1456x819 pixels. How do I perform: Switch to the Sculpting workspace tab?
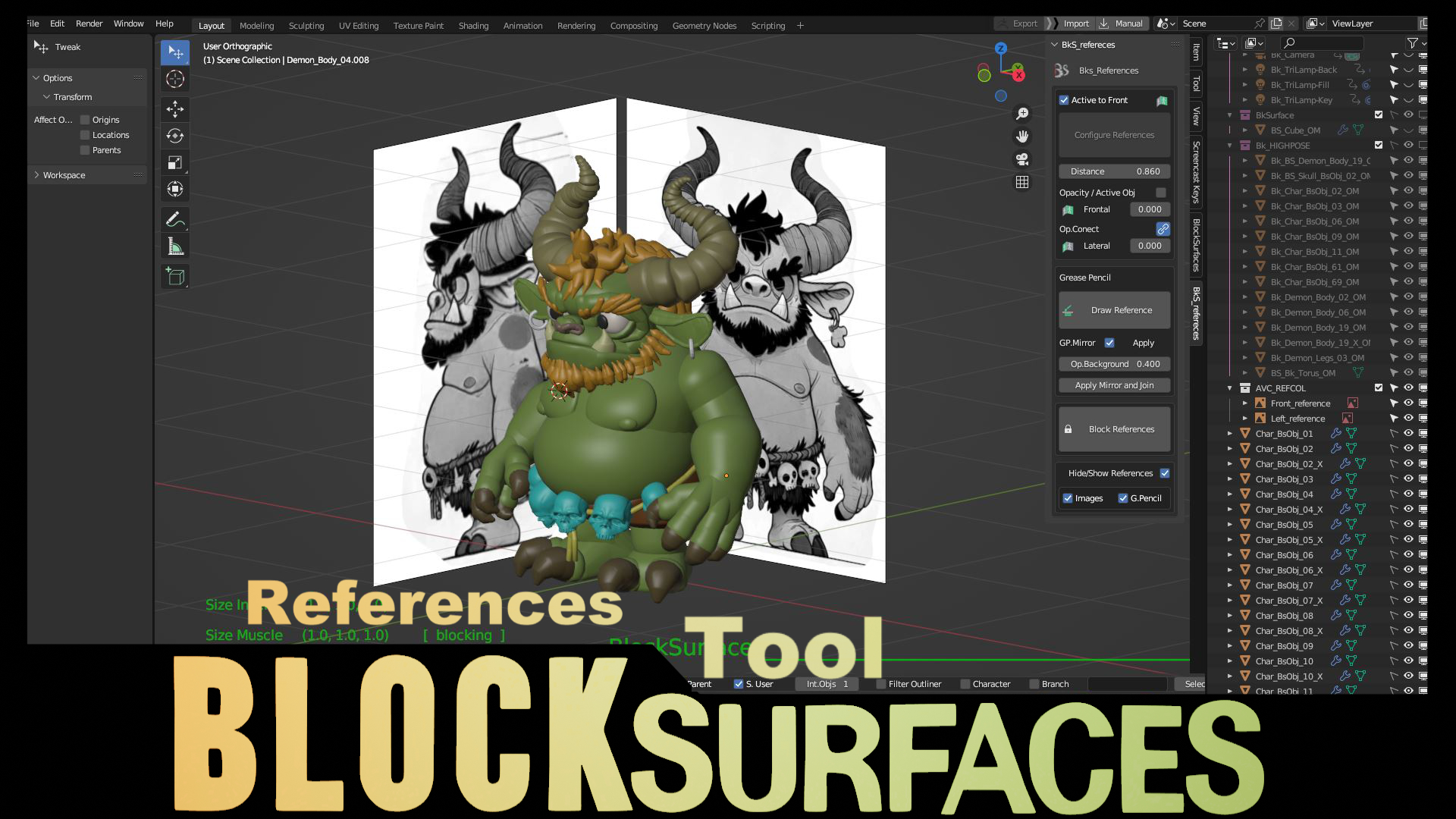pyautogui.click(x=306, y=26)
